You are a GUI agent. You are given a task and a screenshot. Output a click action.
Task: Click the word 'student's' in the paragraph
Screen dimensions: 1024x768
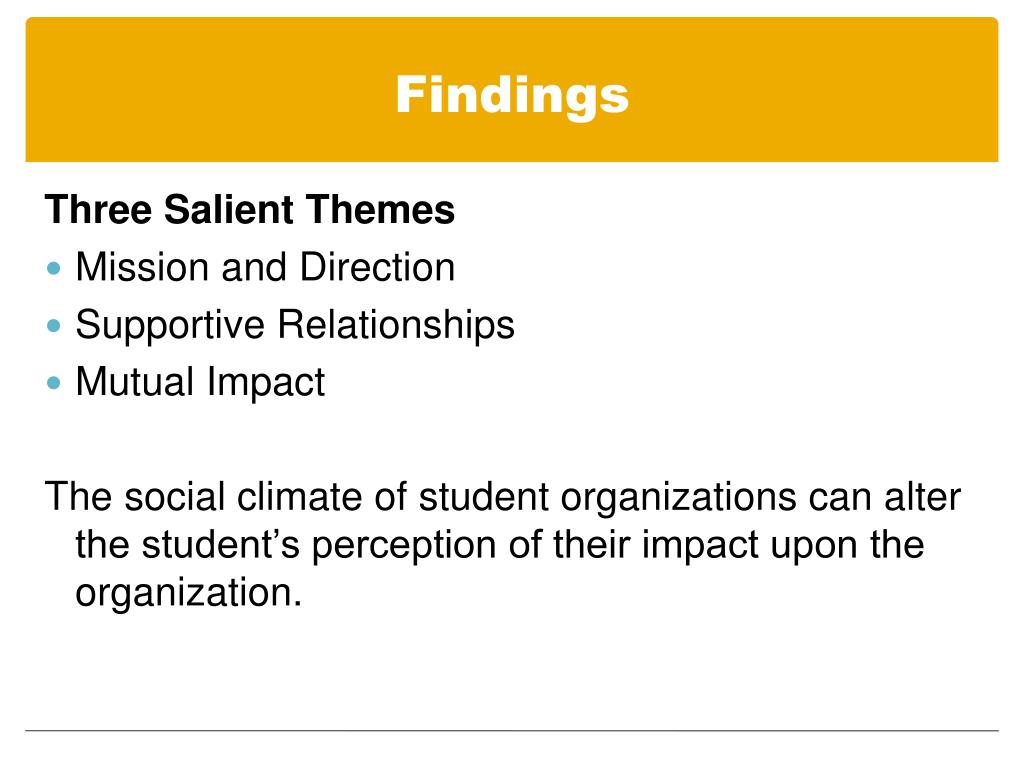point(221,545)
